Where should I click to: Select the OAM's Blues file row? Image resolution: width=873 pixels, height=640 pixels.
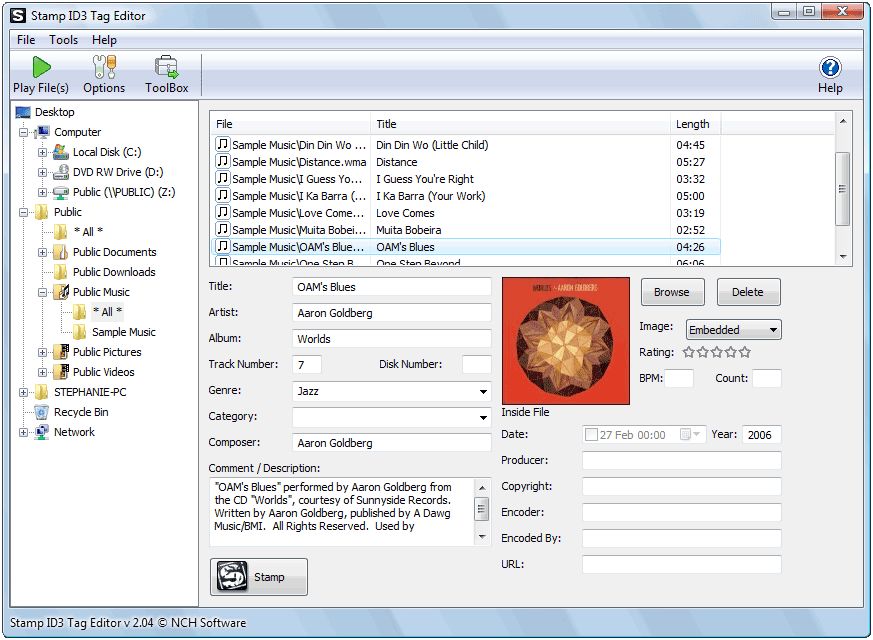click(x=400, y=247)
